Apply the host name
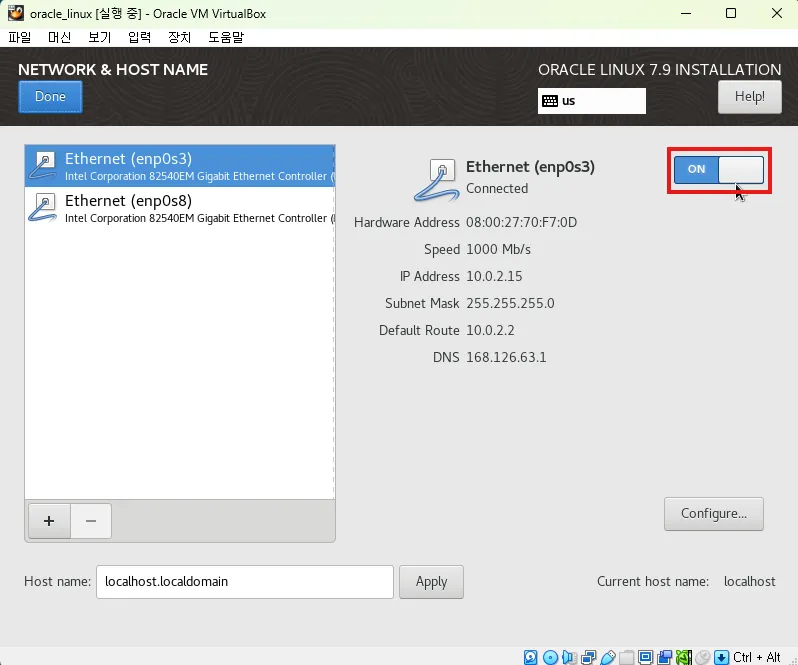The height and width of the screenshot is (665, 798). 431,582
